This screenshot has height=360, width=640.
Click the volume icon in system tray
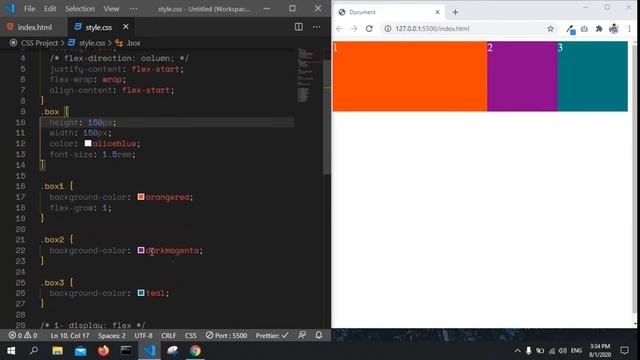(x=563, y=351)
